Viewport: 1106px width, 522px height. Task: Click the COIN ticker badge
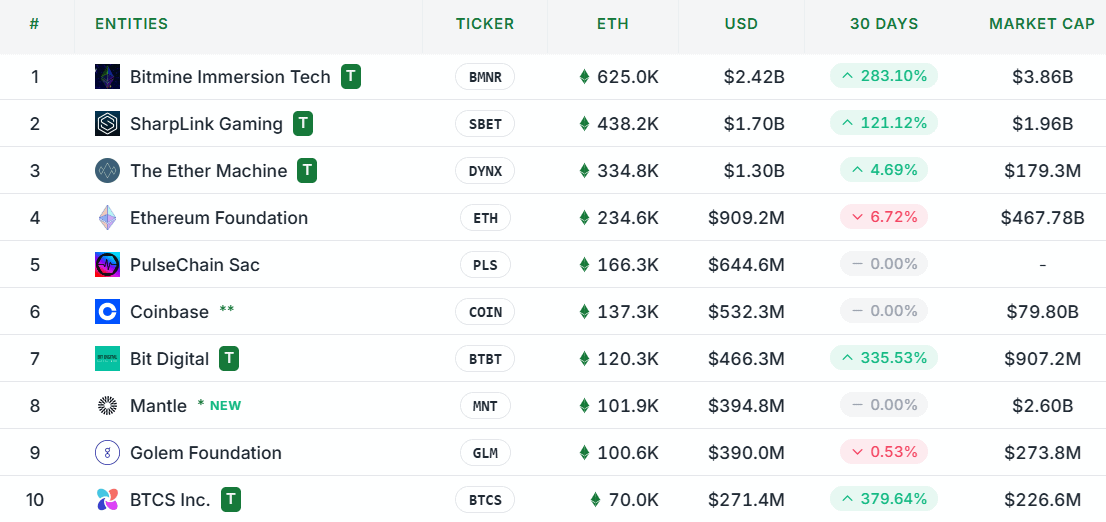pos(485,312)
